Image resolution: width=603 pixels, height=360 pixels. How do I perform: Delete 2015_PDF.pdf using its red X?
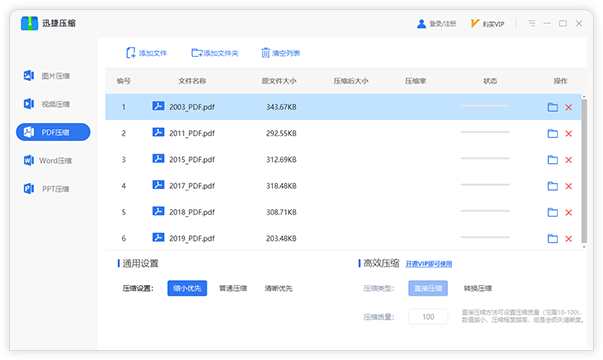click(569, 160)
